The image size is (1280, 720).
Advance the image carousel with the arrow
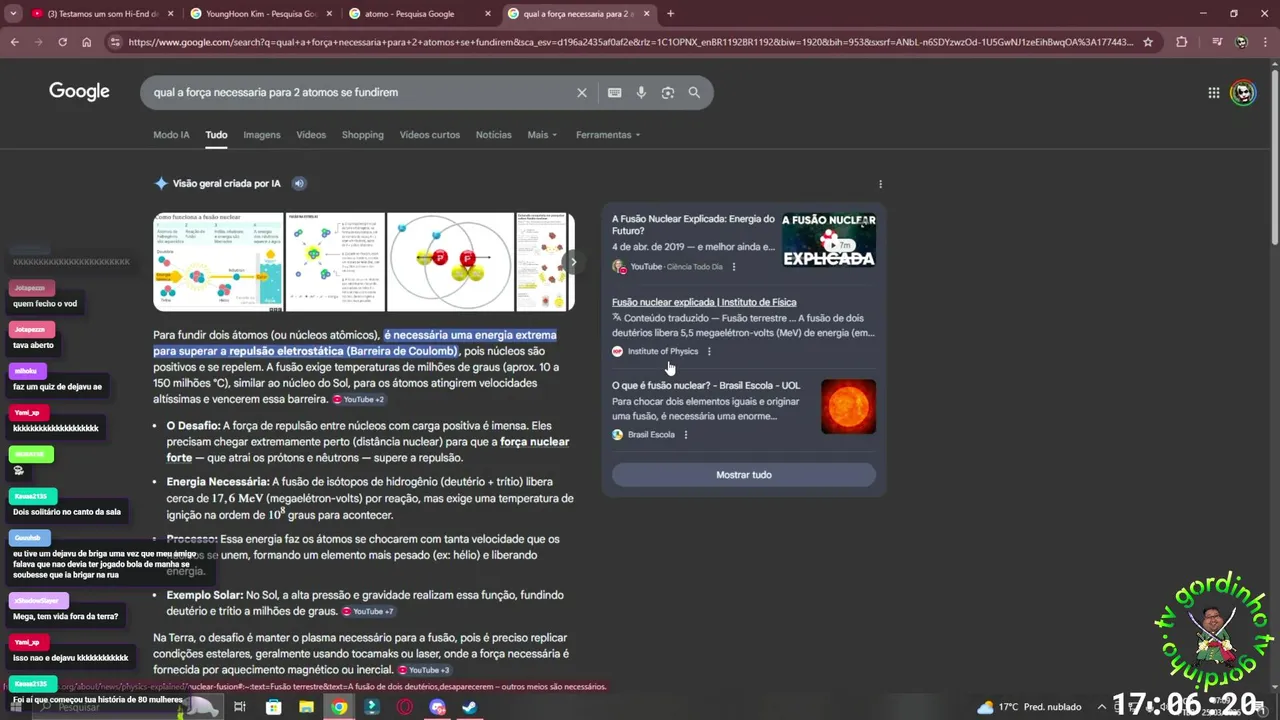[x=573, y=262]
